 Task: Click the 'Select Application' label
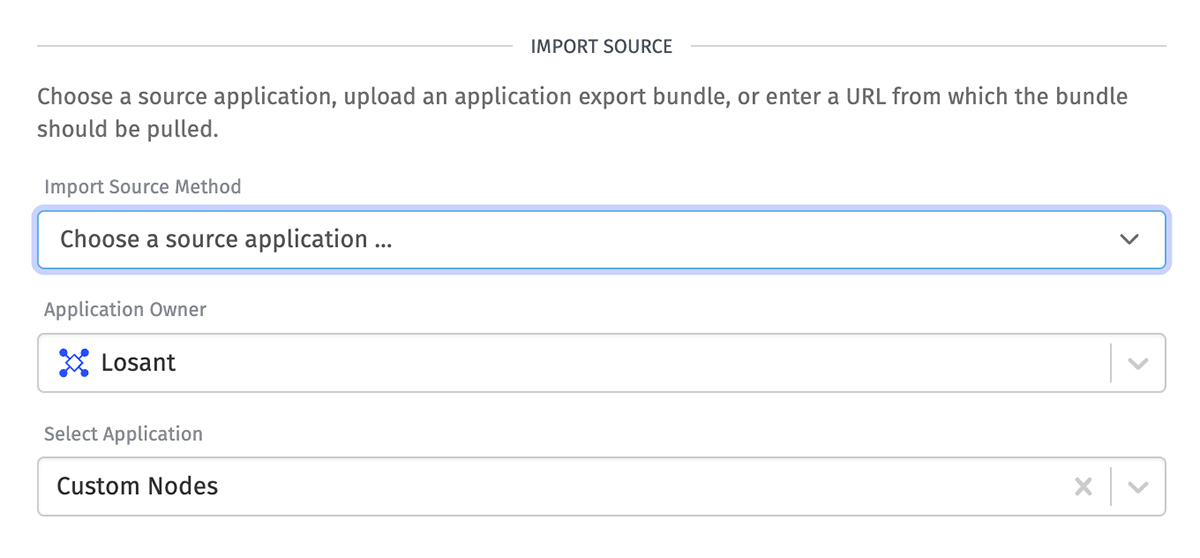click(123, 434)
